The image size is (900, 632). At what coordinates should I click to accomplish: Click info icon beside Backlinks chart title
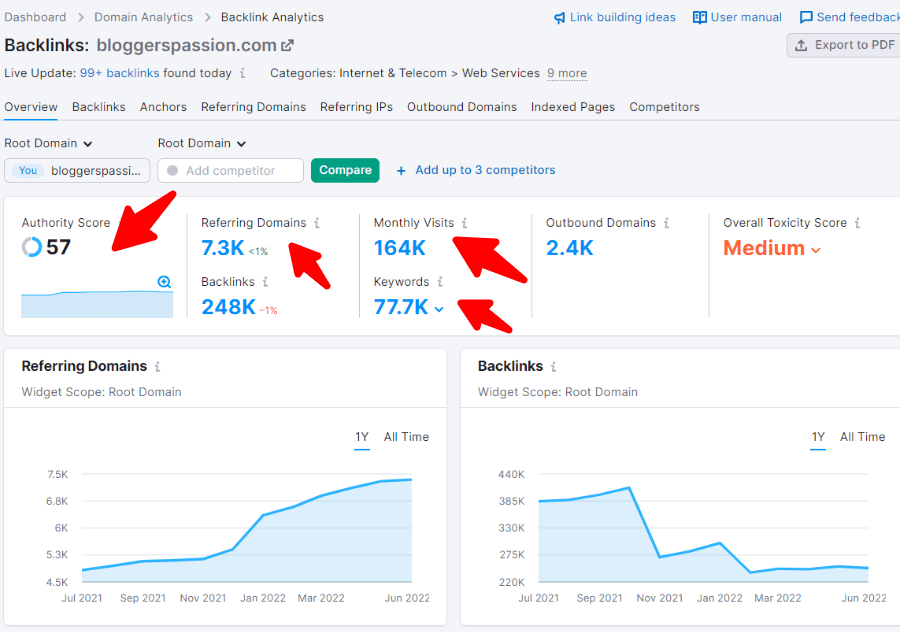pyautogui.click(x=553, y=367)
